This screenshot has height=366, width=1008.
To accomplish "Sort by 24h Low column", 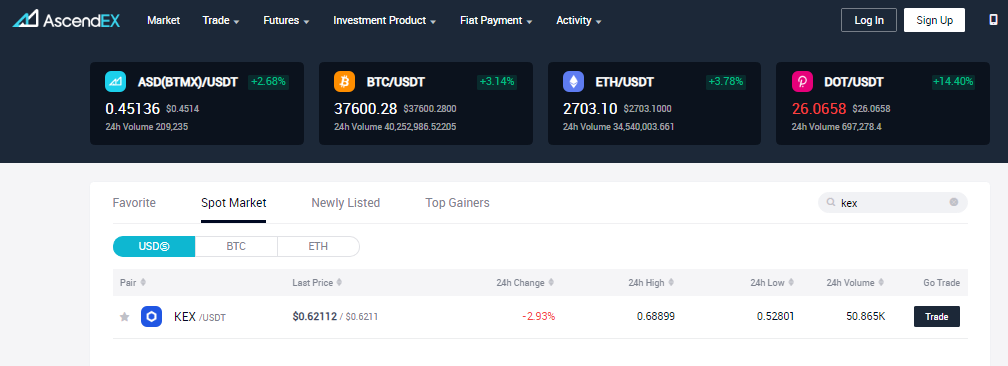I will pos(772,282).
